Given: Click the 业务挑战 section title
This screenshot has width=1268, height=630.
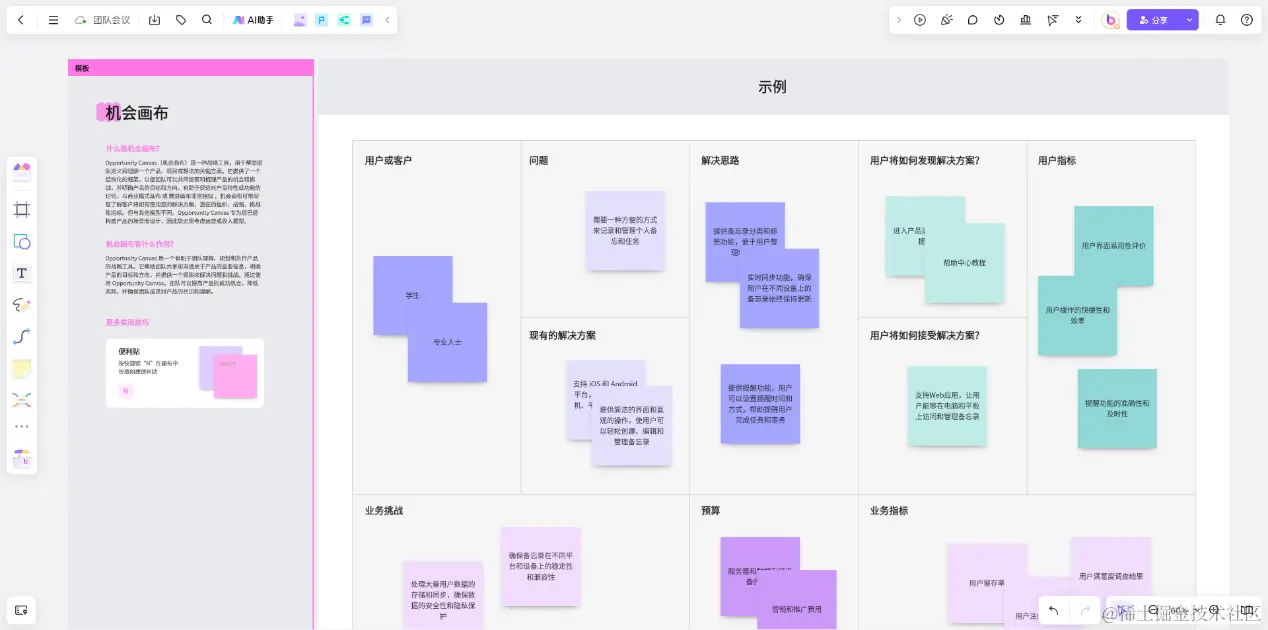Looking at the screenshot, I should click(x=384, y=510).
